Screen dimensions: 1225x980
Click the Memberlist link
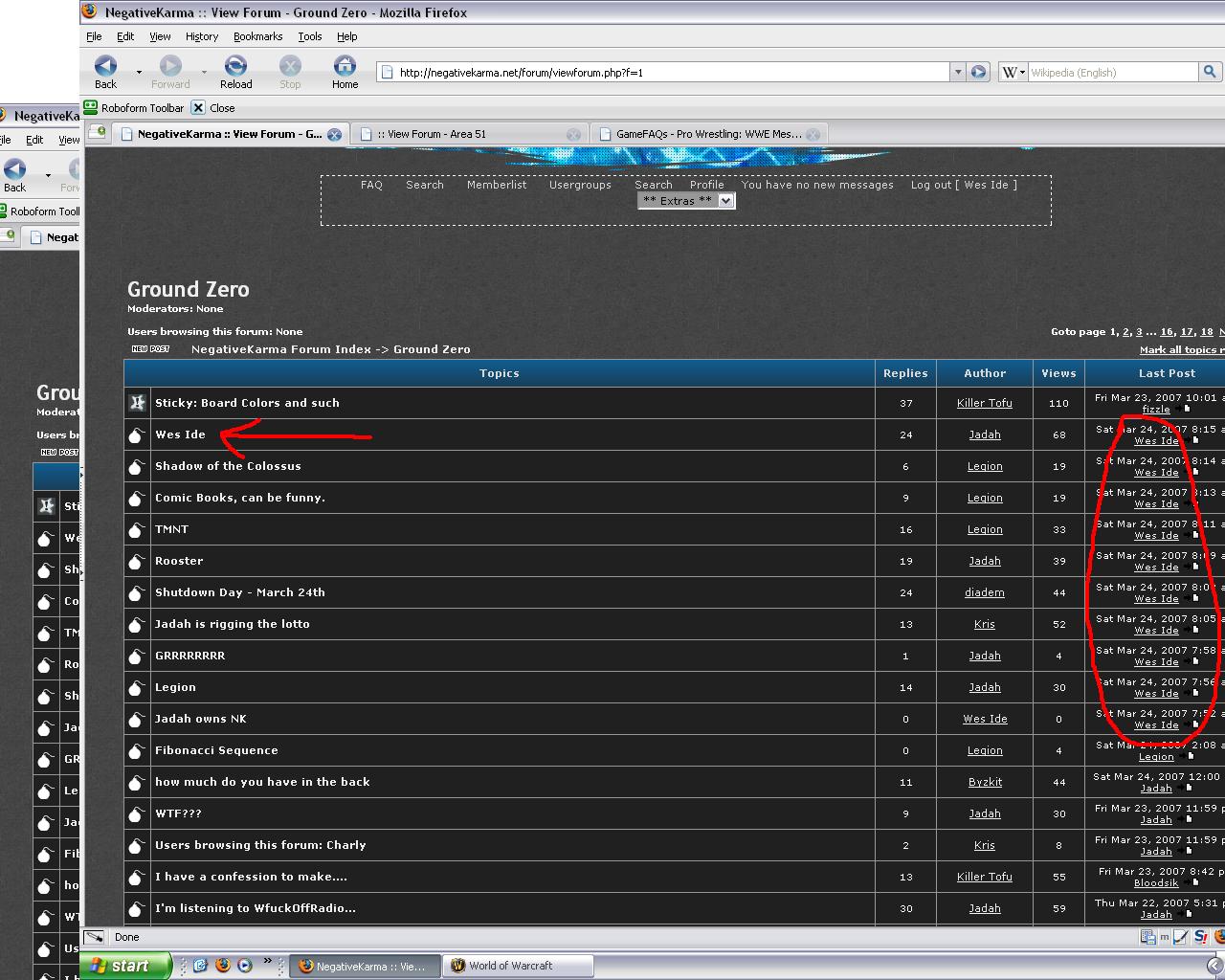click(x=497, y=185)
